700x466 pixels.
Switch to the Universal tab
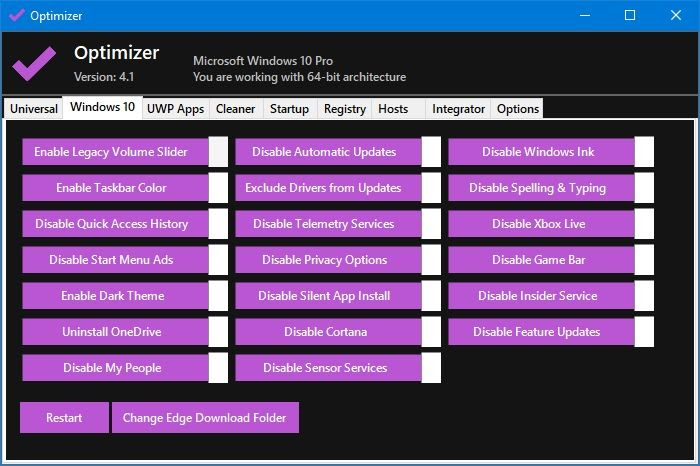point(33,109)
